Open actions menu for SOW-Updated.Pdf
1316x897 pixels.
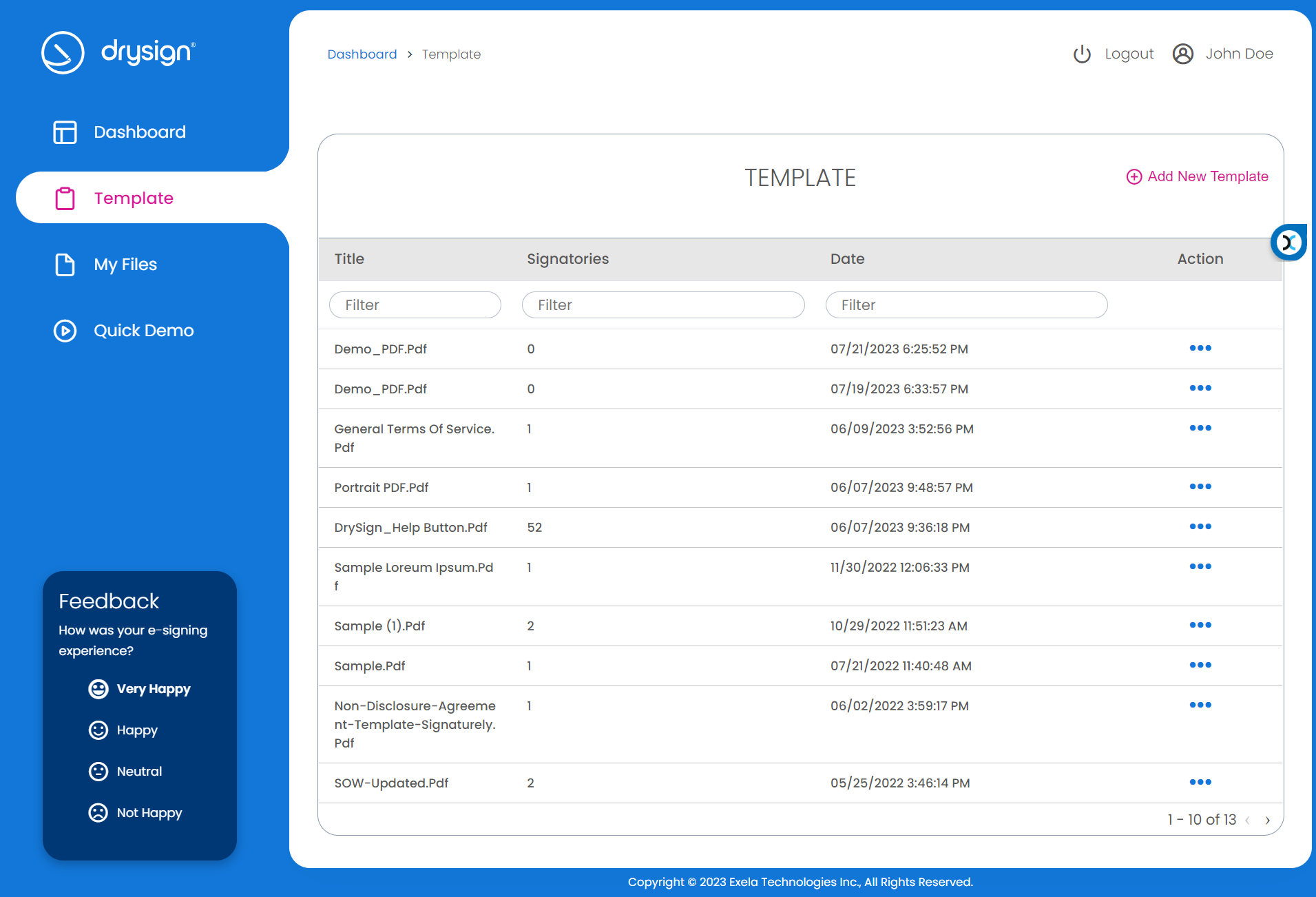pyautogui.click(x=1200, y=782)
